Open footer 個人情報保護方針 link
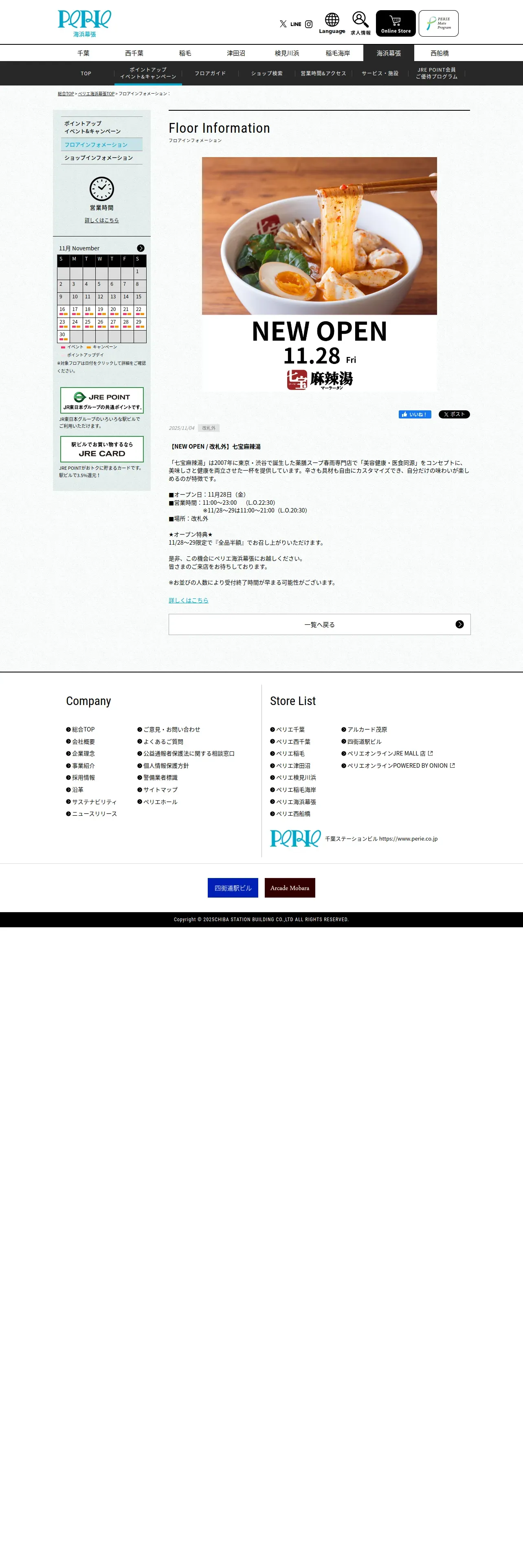This screenshot has height=1568, width=523. click(x=163, y=766)
